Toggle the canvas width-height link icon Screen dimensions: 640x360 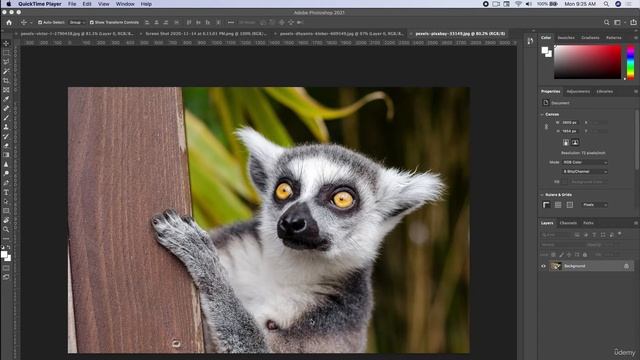(546, 127)
